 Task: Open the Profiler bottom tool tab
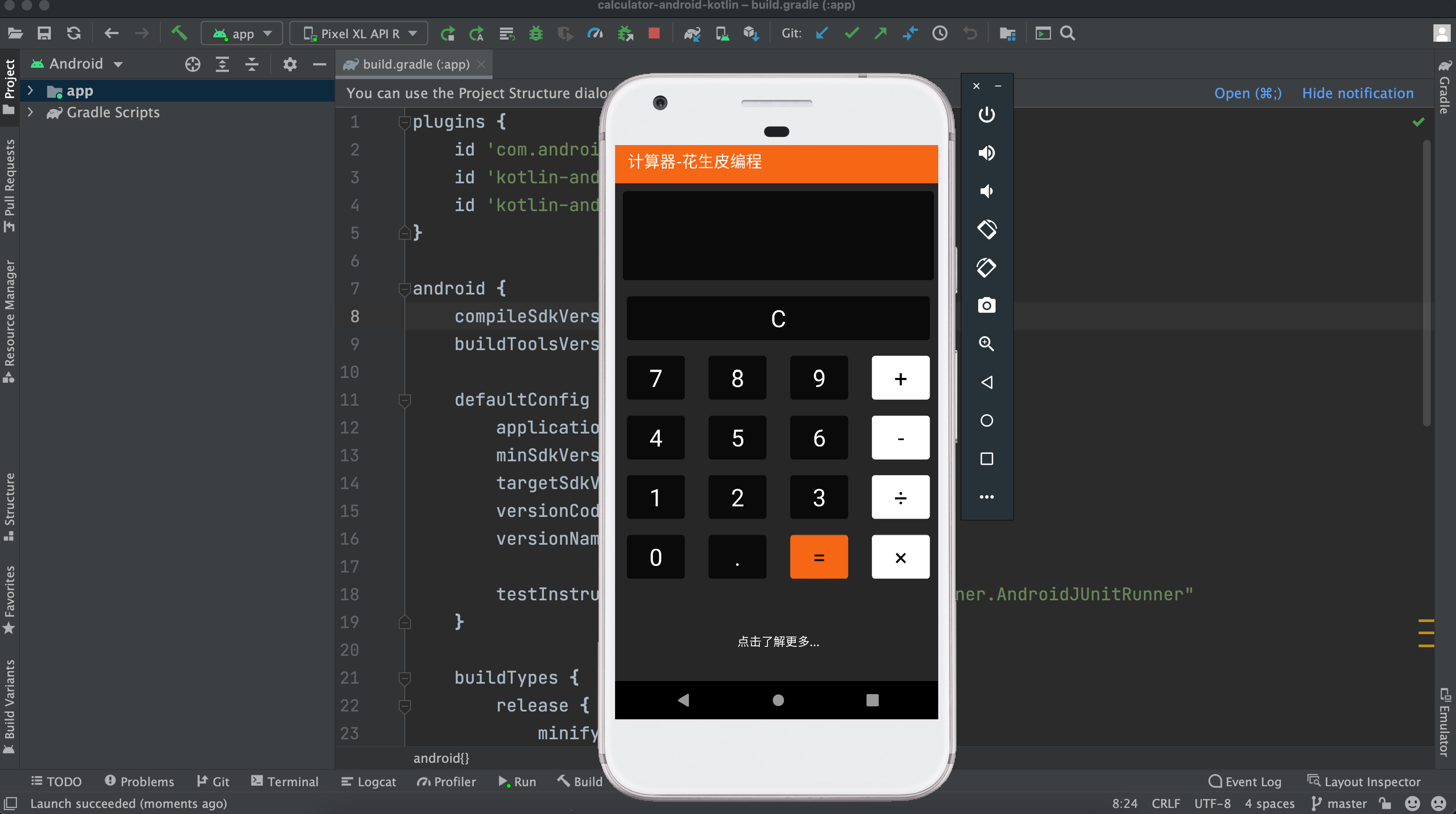[x=447, y=782]
